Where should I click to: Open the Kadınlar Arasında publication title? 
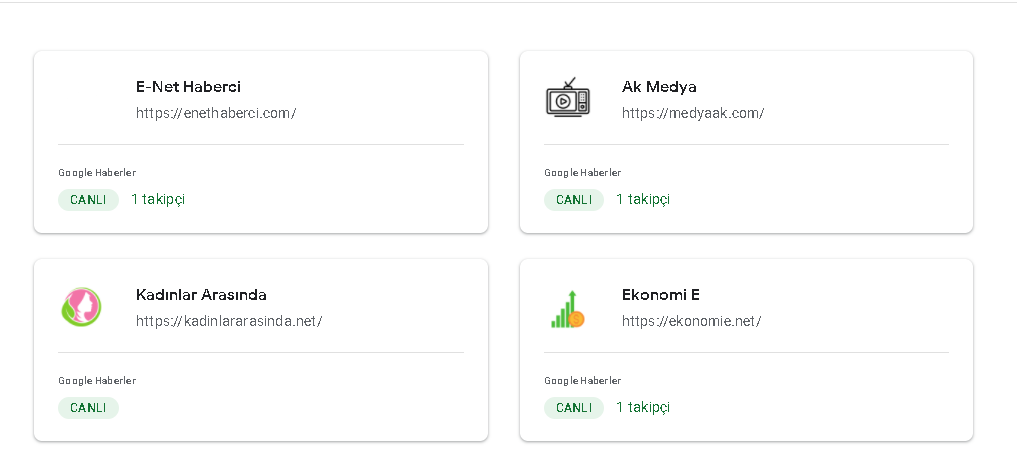point(201,294)
